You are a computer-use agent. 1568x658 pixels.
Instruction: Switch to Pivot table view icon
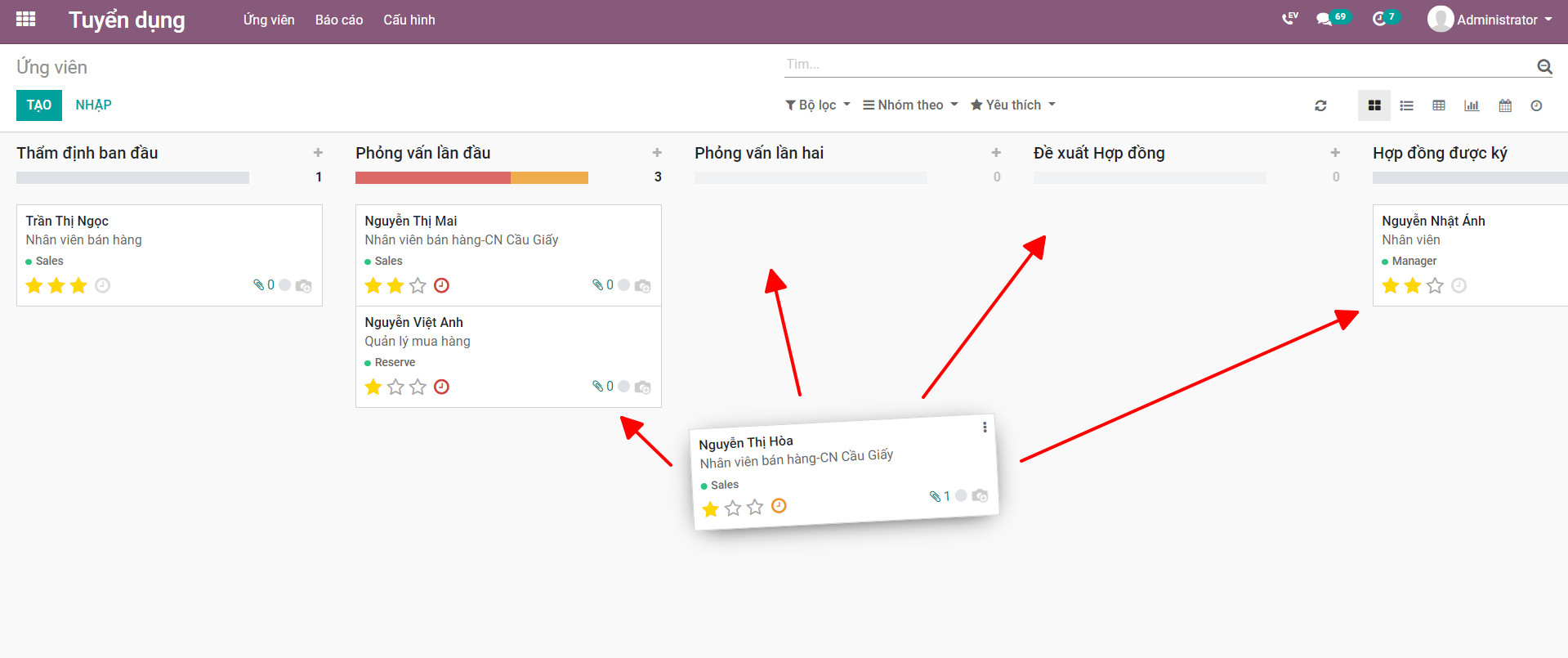1439,105
